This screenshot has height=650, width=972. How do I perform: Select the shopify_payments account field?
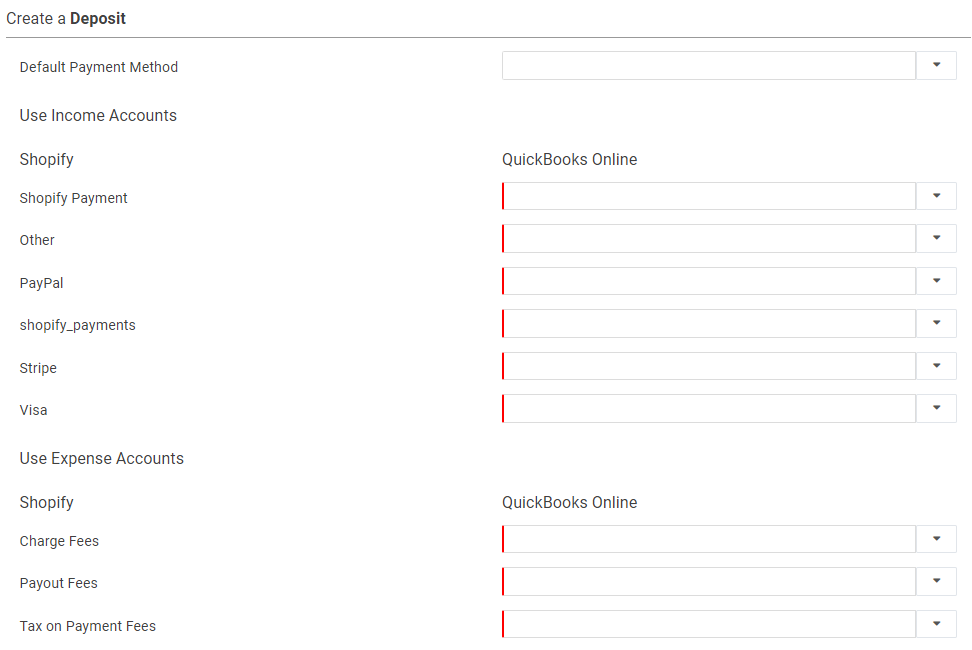click(x=709, y=323)
